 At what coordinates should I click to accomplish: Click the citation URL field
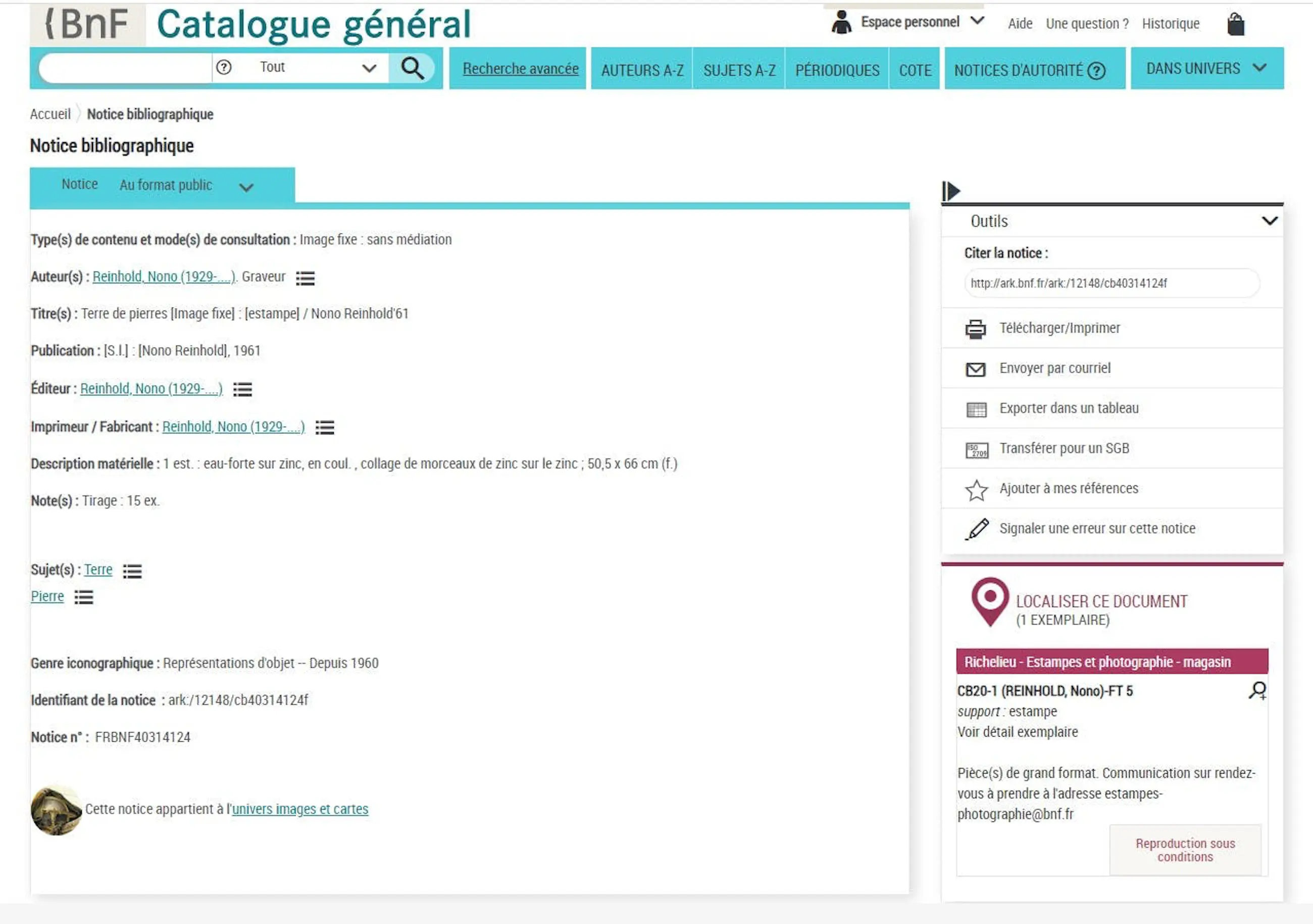[x=1111, y=283]
